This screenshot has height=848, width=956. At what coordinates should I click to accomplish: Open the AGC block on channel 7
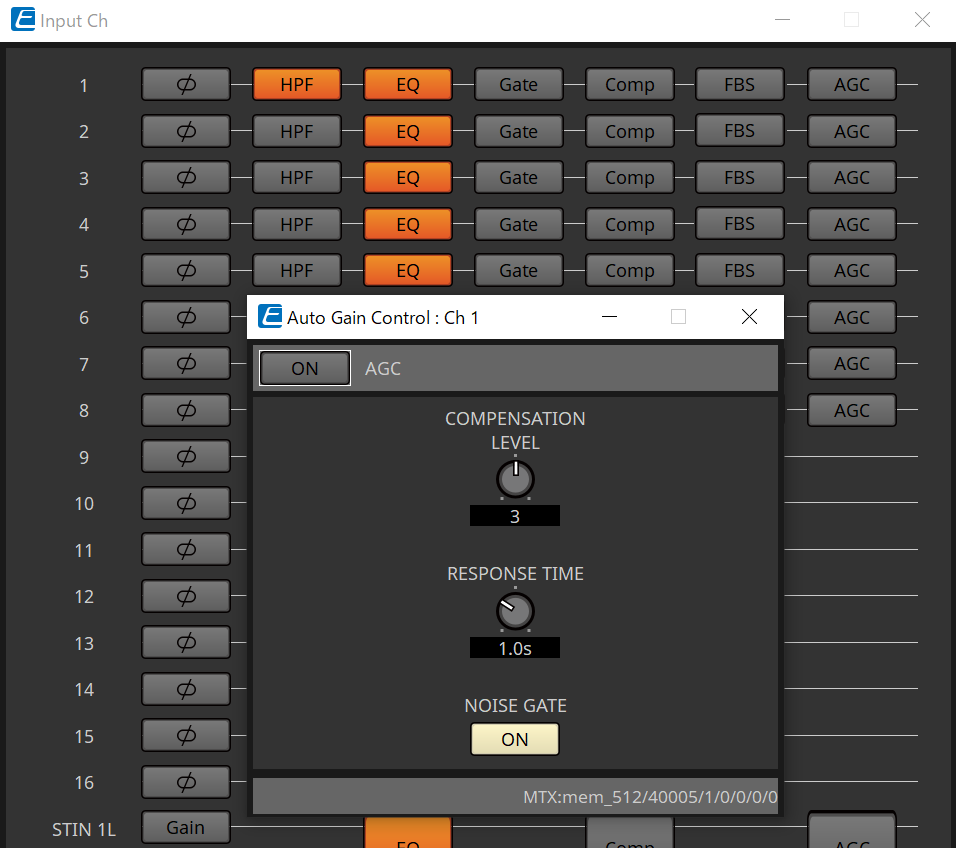coord(851,363)
